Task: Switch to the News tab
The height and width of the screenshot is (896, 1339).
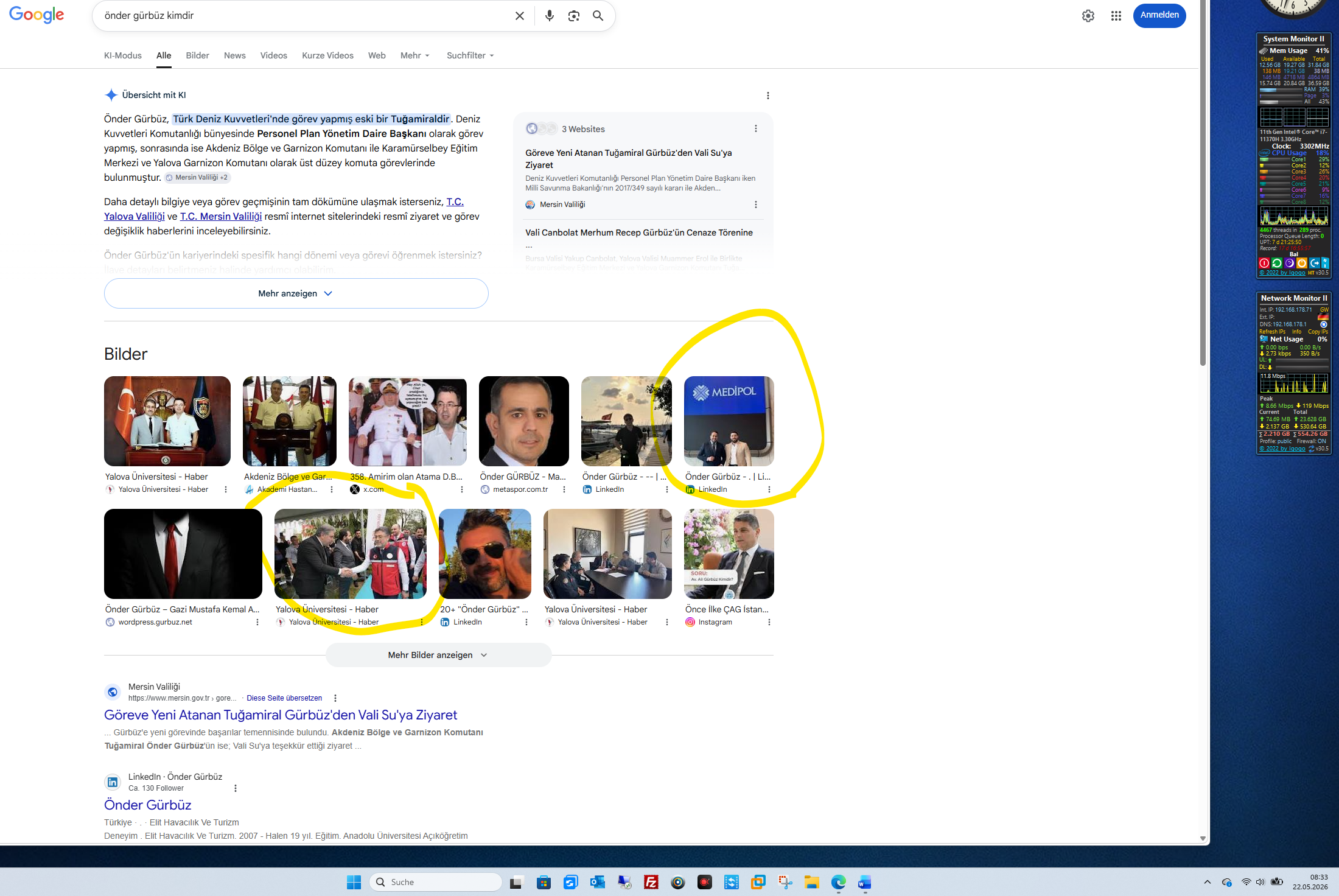Action: pos(235,55)
